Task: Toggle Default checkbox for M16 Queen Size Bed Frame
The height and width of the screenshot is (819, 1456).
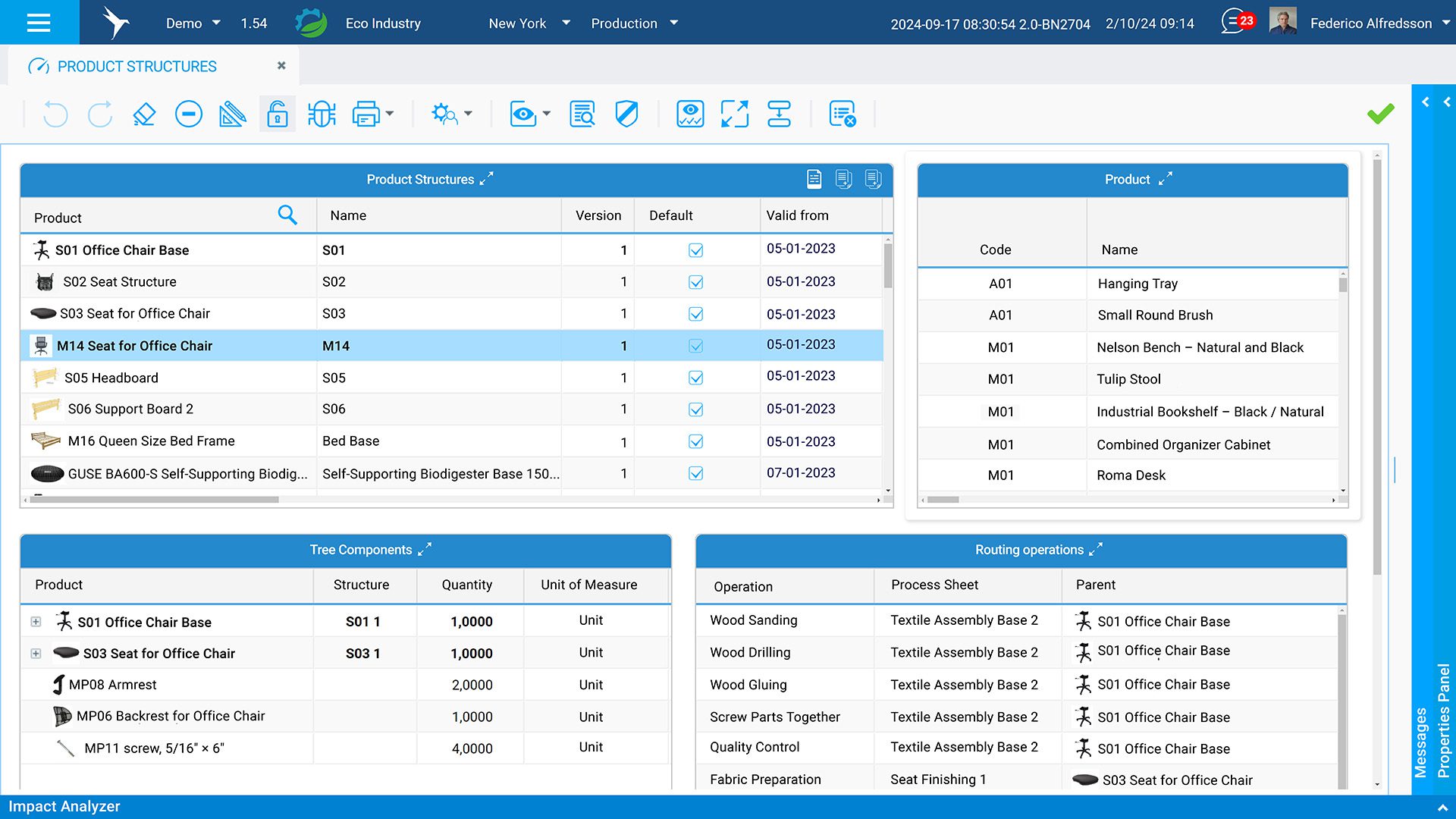Action: click(695, 441)
